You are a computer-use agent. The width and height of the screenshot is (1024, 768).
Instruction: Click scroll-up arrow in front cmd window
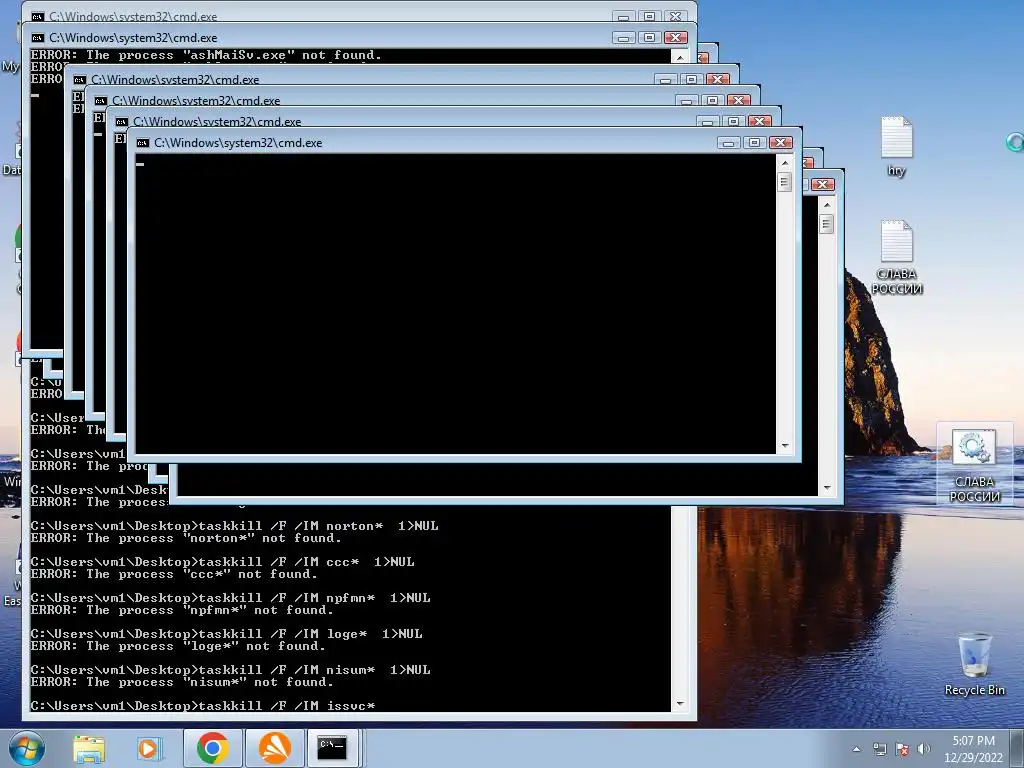(785, 162)
